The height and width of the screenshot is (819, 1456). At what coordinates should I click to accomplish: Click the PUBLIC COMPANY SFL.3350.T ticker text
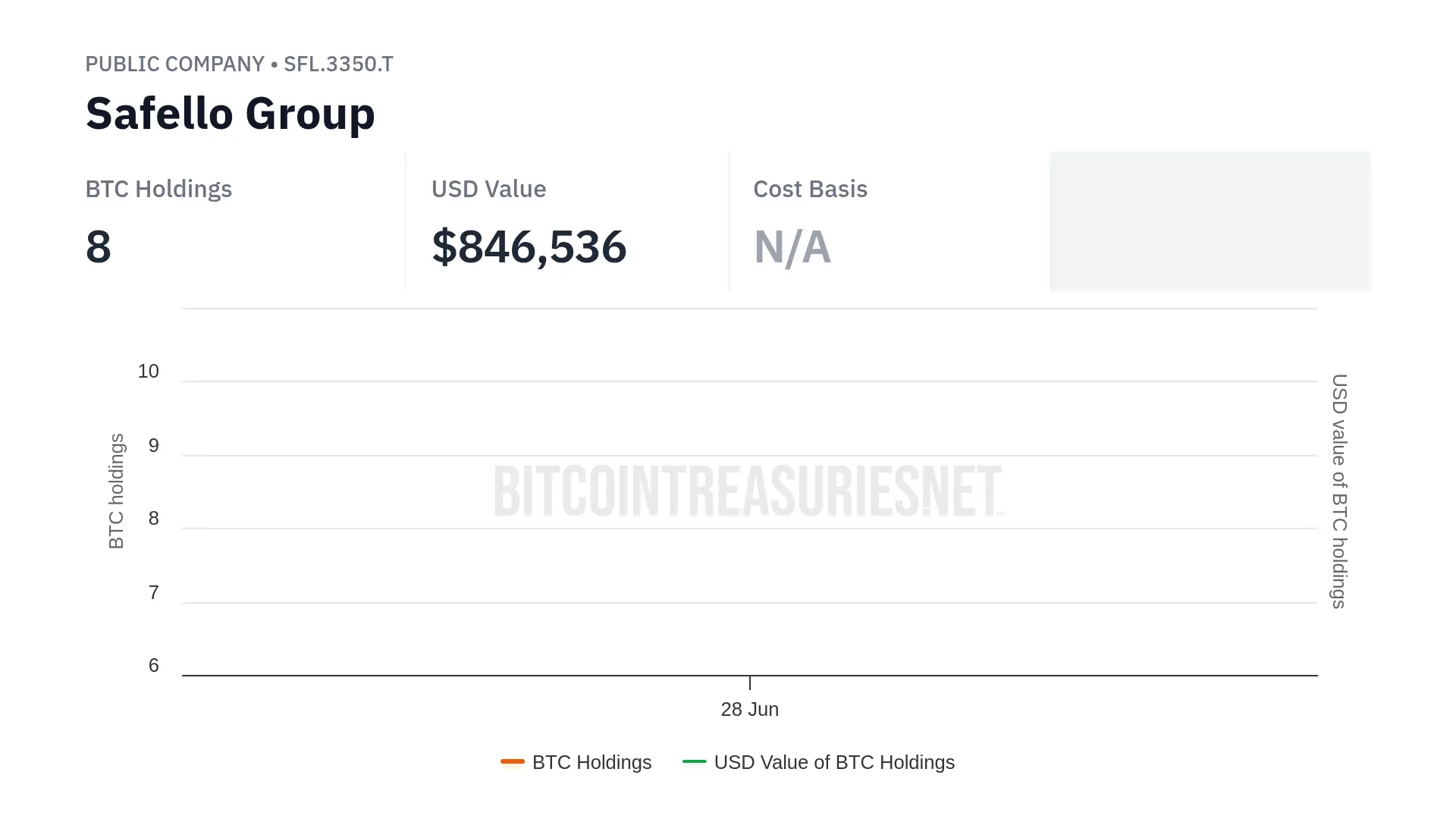pos(240,64)
